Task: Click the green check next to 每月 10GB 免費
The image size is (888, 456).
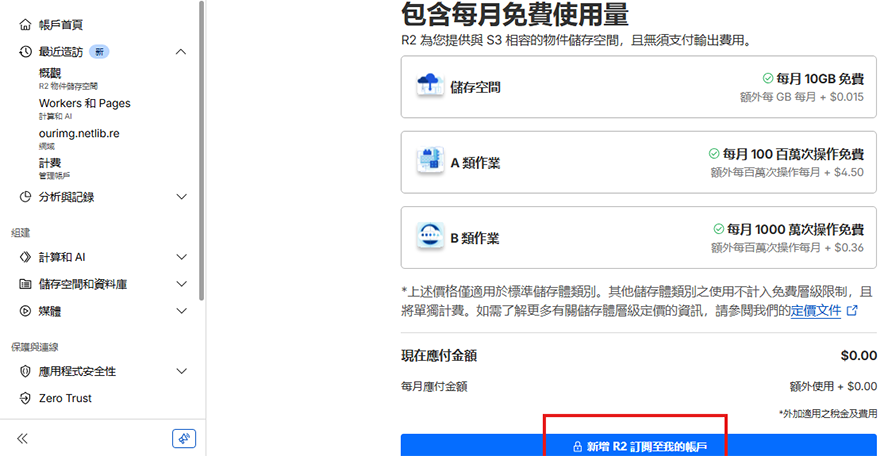Action: (767, 78)
